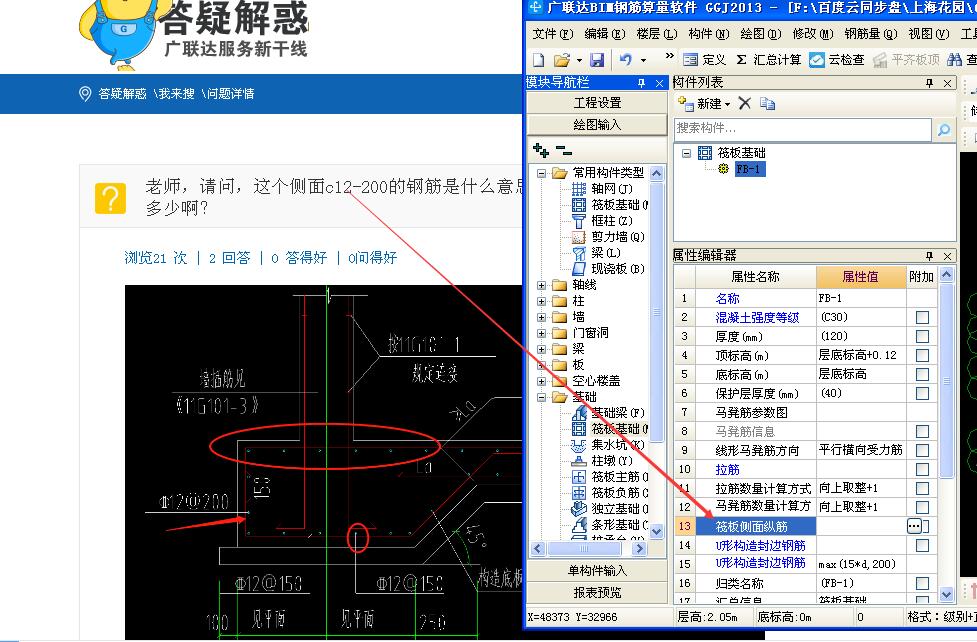Expand the toolbar overflow chevron
The image size is (977, 642).
[670, 56]
